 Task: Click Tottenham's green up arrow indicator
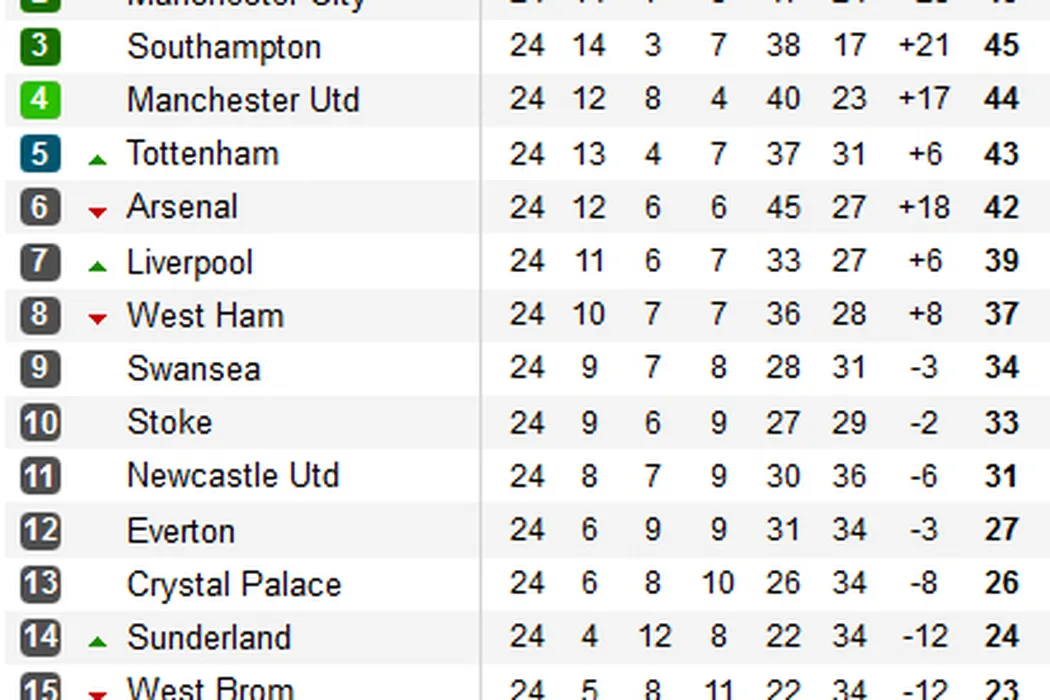97,158
